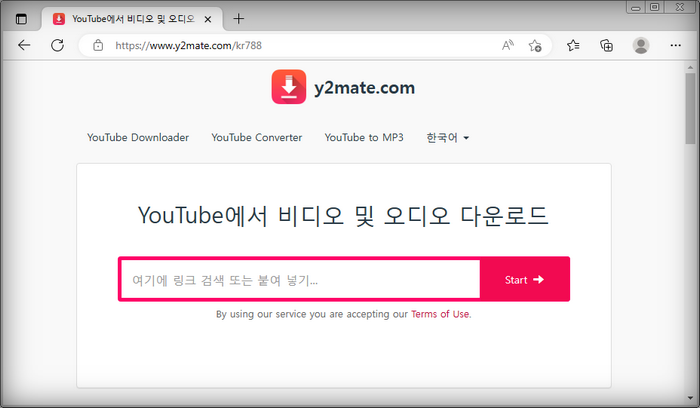Image resolution: width=700 pixels, height=408 pixels.
Task: Open a new tab with plus icon
Action: 239,19
